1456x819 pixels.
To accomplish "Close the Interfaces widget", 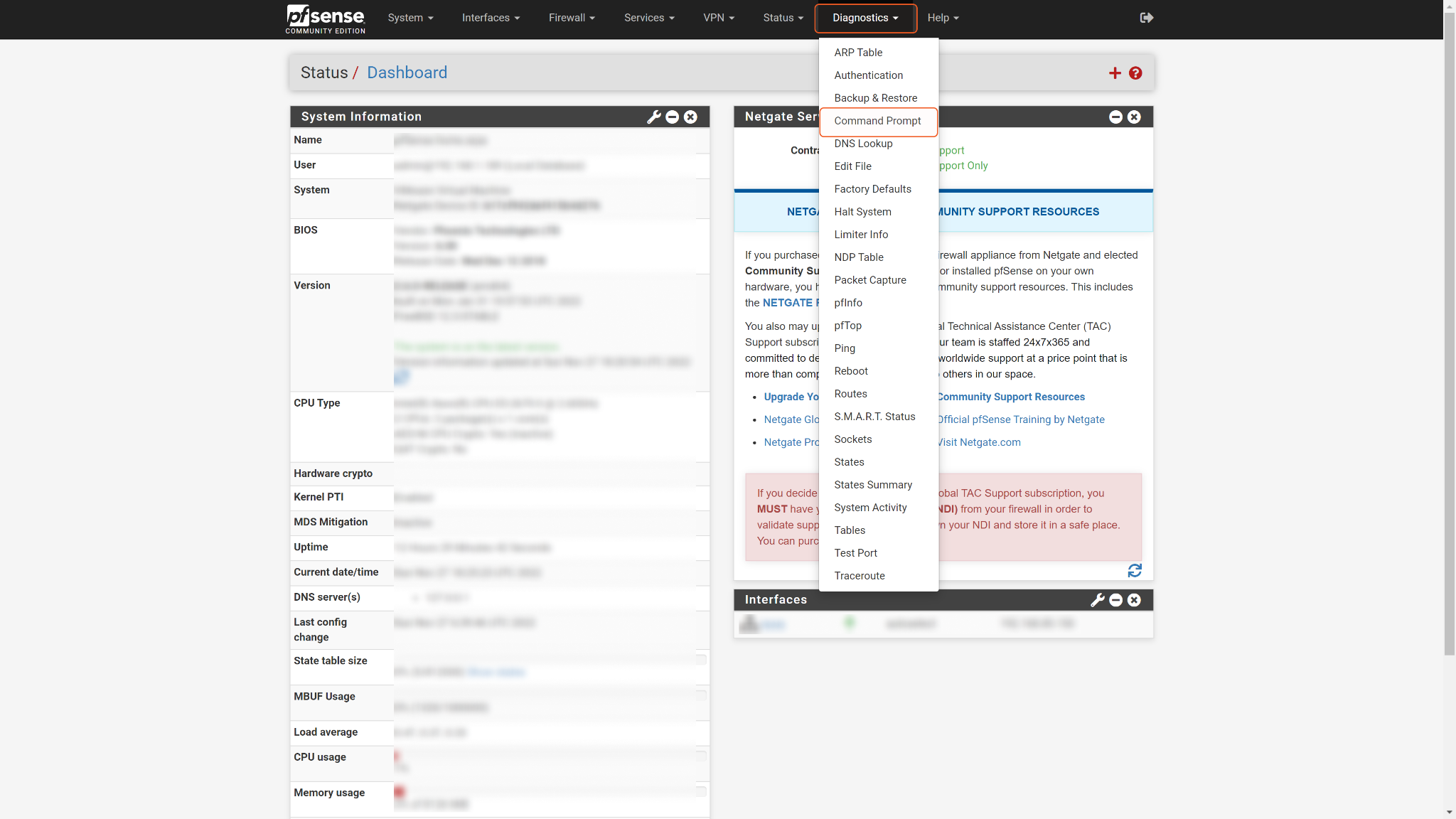I will pos(1134,600).
